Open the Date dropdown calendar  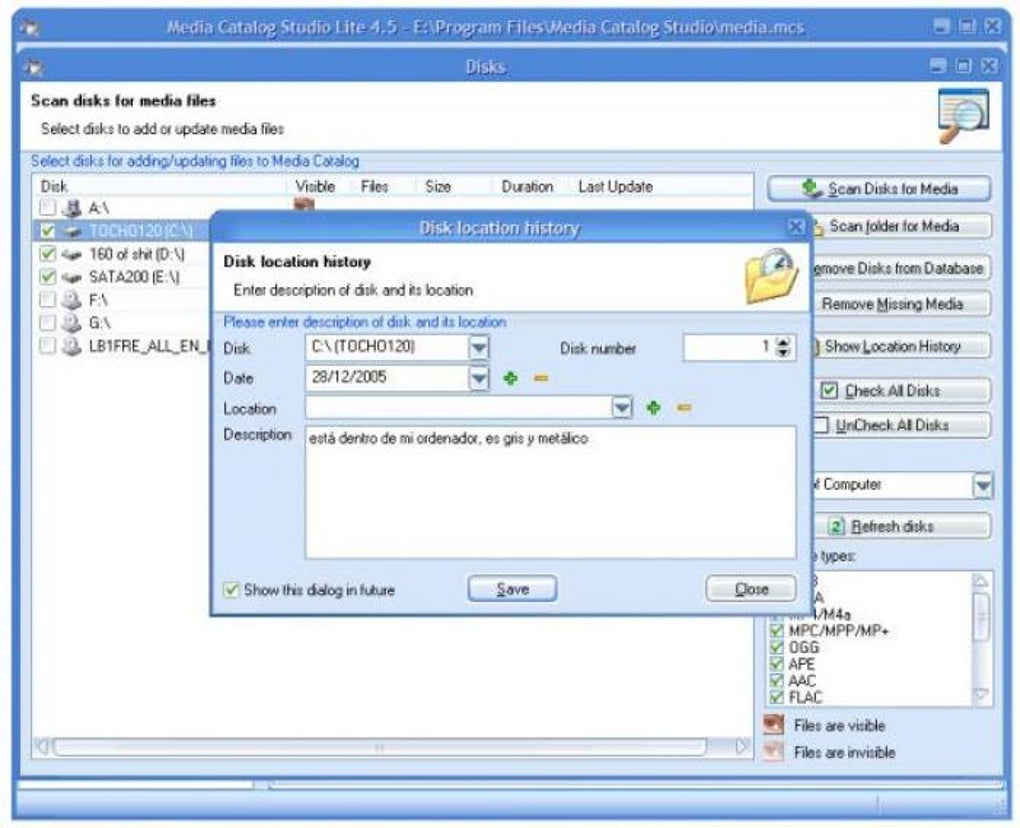(x=480, y=378)
